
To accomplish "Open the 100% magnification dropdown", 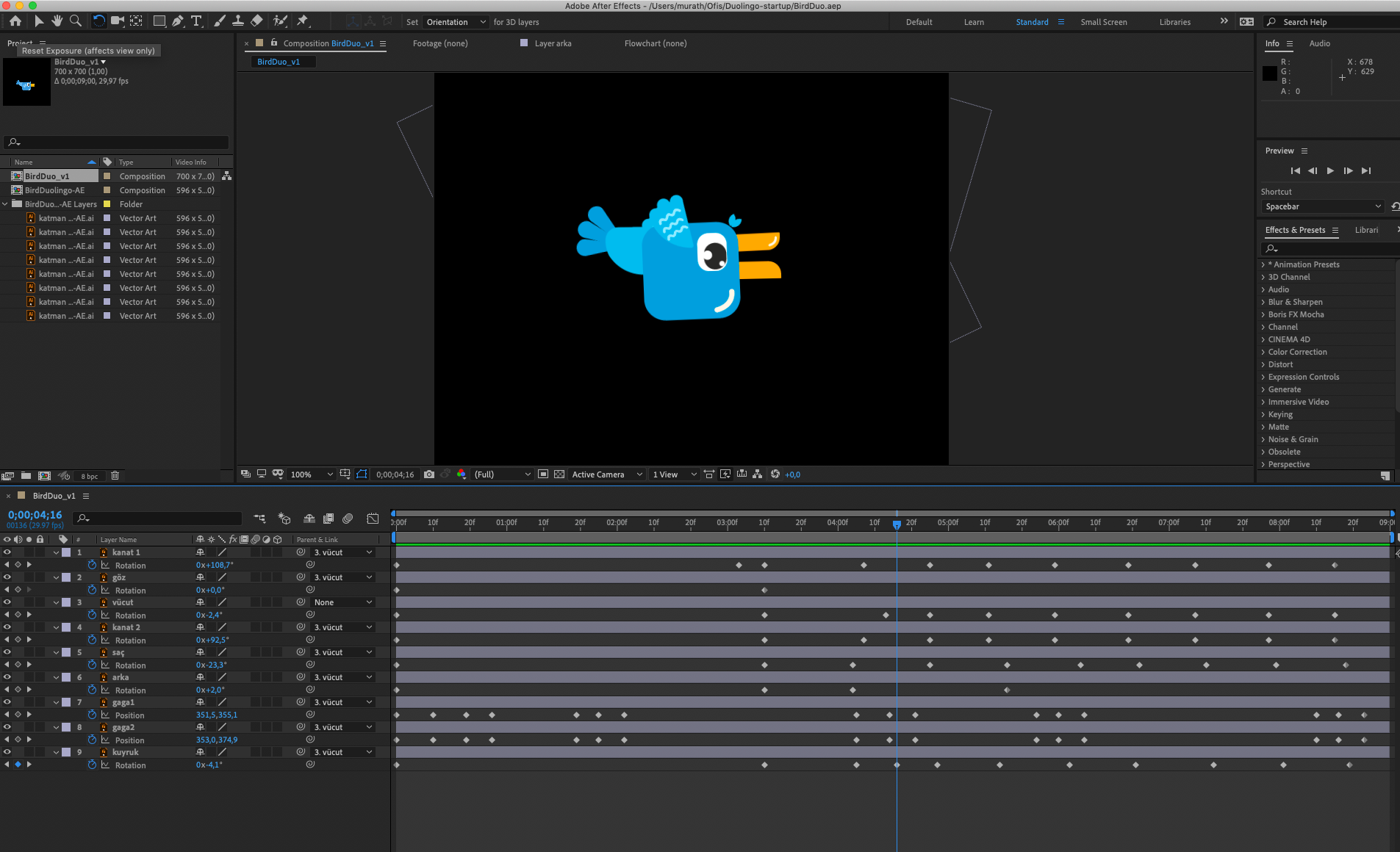I will point(312,474).
